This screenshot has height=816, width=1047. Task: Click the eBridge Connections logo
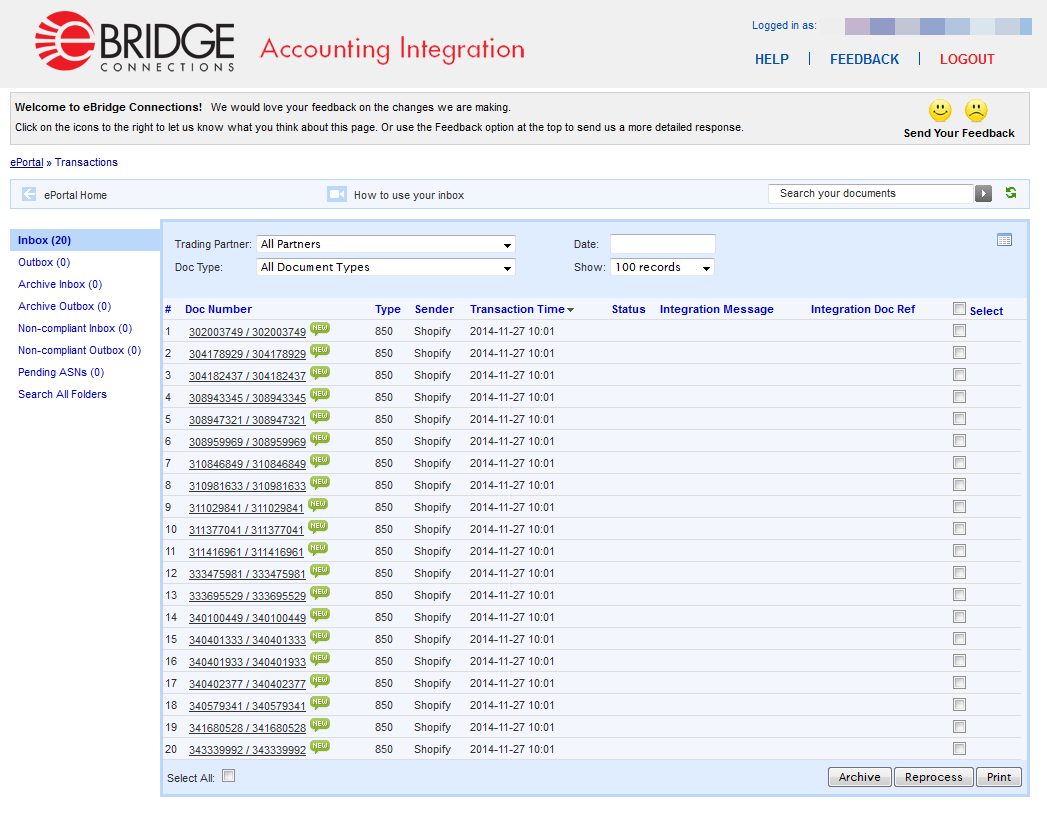tap(134, 43)
